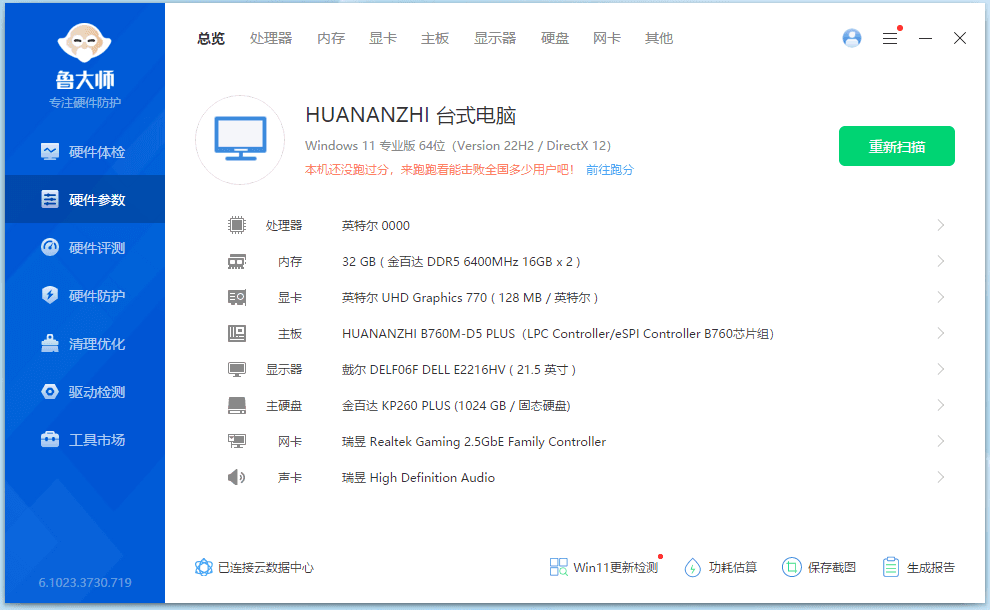
Task: Click the 显示器 monitor row icon
Action: [237, 369]
